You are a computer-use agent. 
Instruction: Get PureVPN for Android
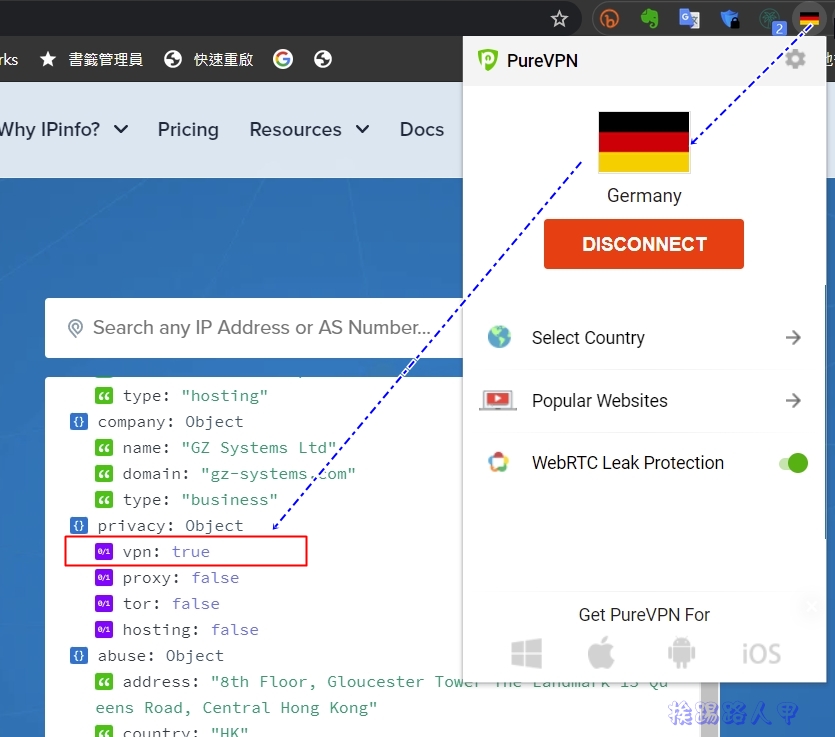[681, 652]
